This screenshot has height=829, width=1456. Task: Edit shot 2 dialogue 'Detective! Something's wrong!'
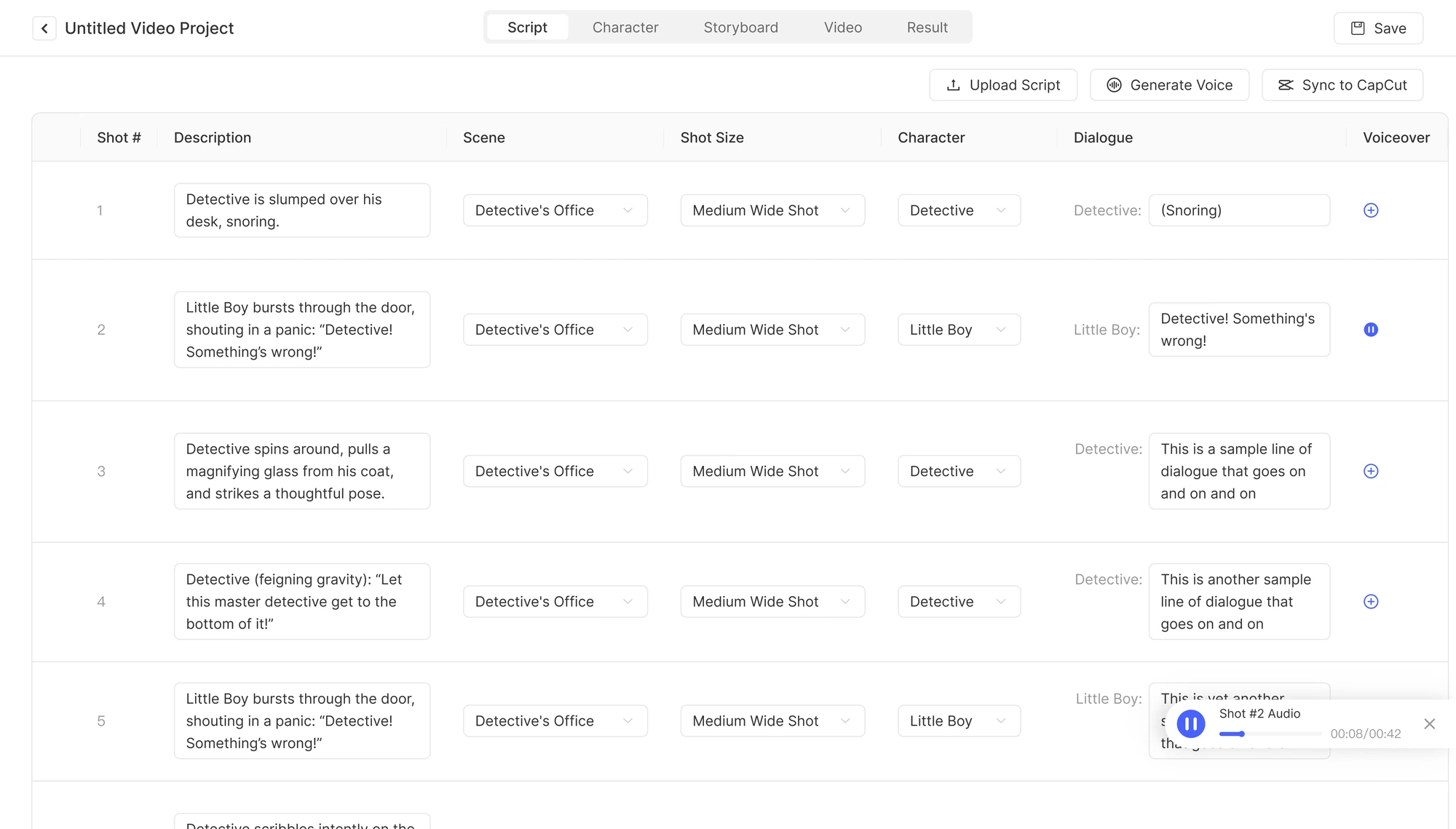click(x=1239, y=330)
